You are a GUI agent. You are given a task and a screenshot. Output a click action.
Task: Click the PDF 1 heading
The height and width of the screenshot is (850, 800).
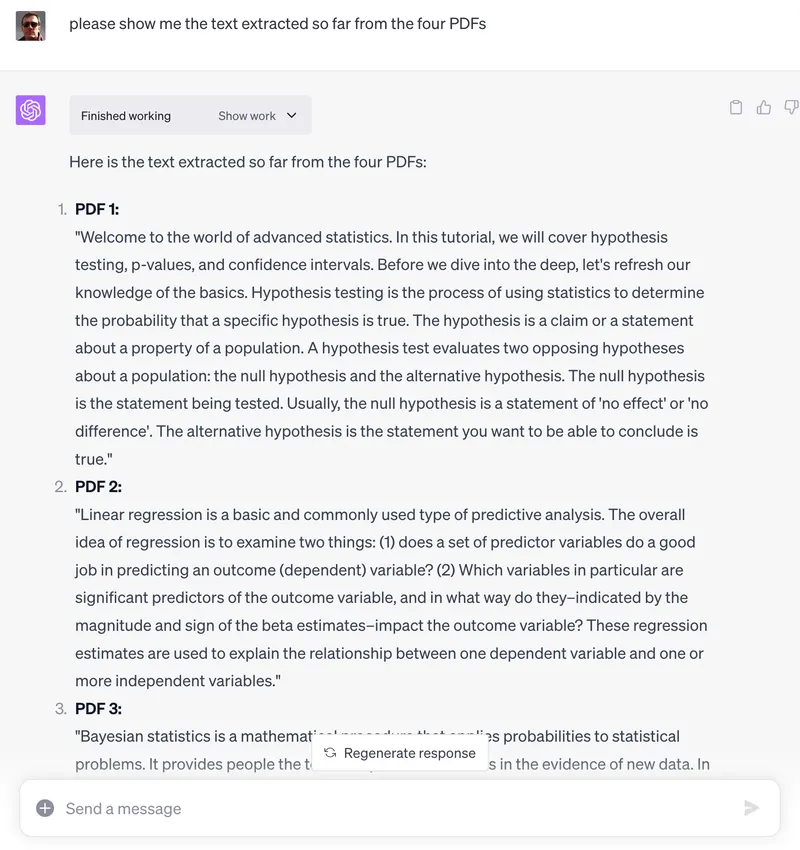click(x=97, y=209)
